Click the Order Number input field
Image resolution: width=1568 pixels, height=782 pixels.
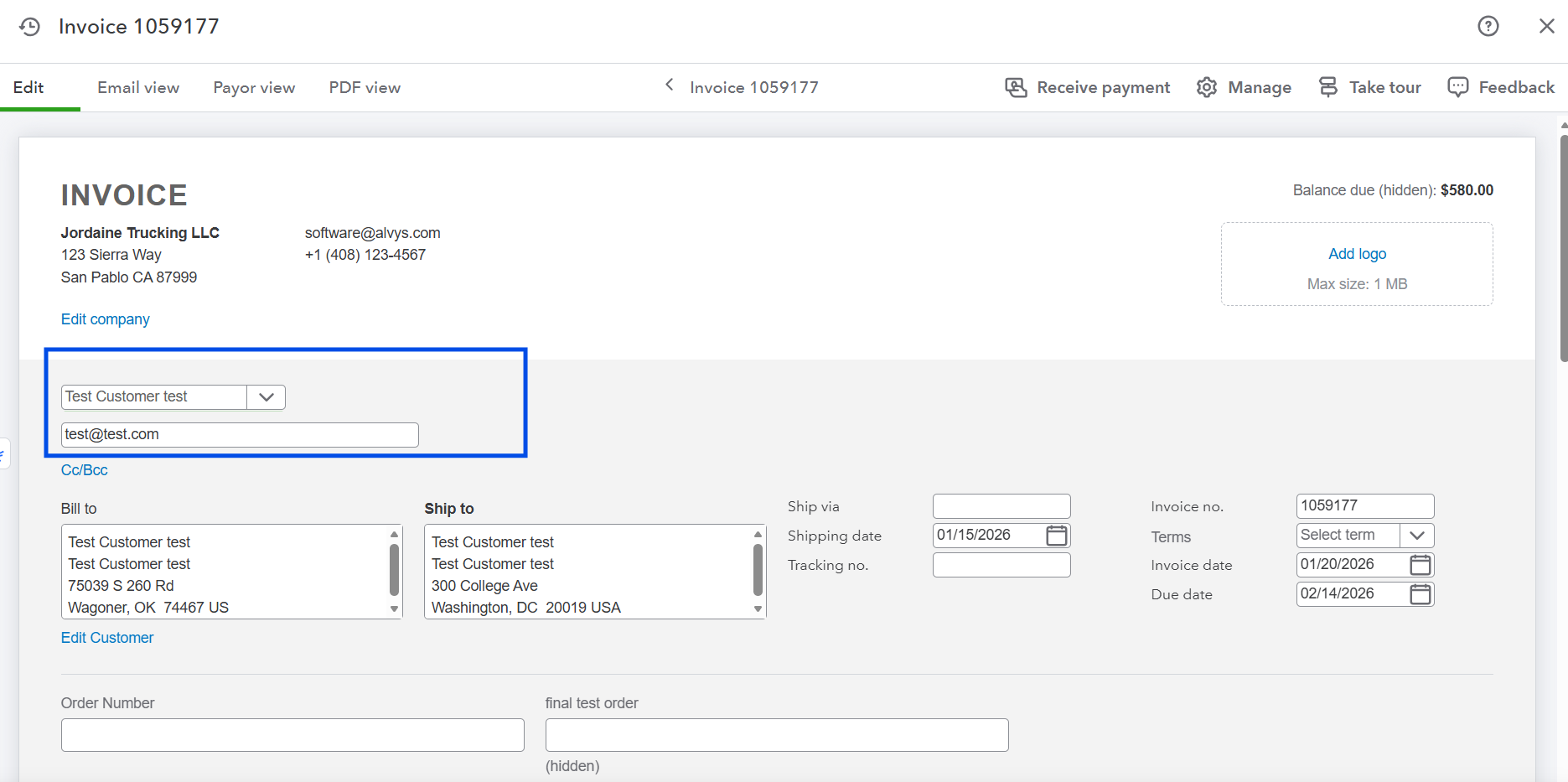click(292, 735)
